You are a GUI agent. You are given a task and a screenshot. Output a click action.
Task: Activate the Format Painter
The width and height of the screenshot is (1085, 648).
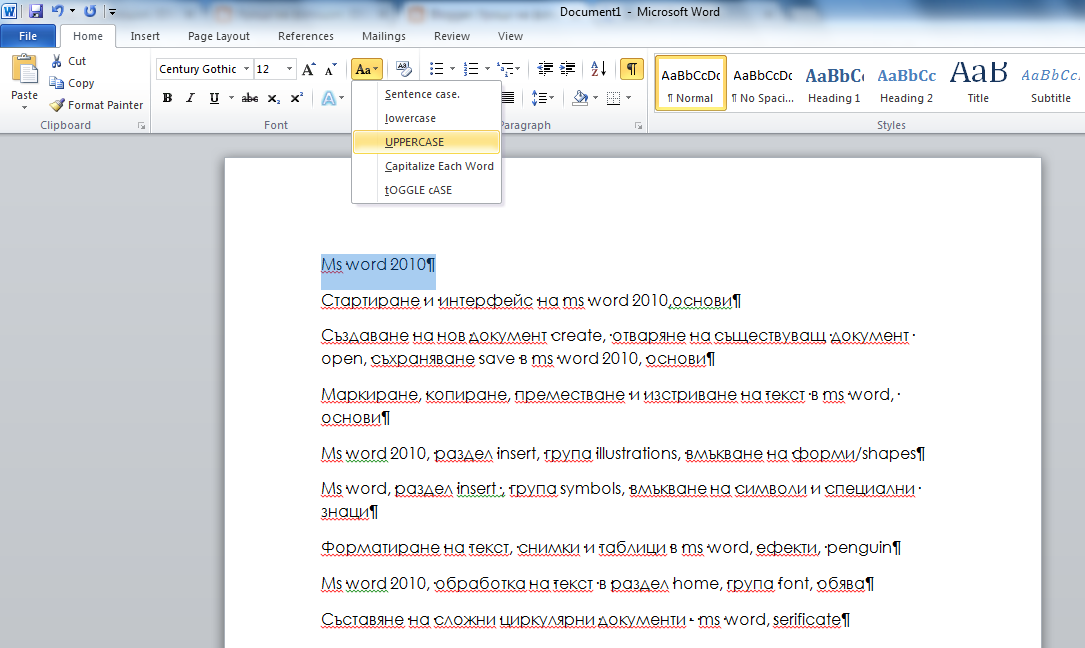tap(96, 105)
